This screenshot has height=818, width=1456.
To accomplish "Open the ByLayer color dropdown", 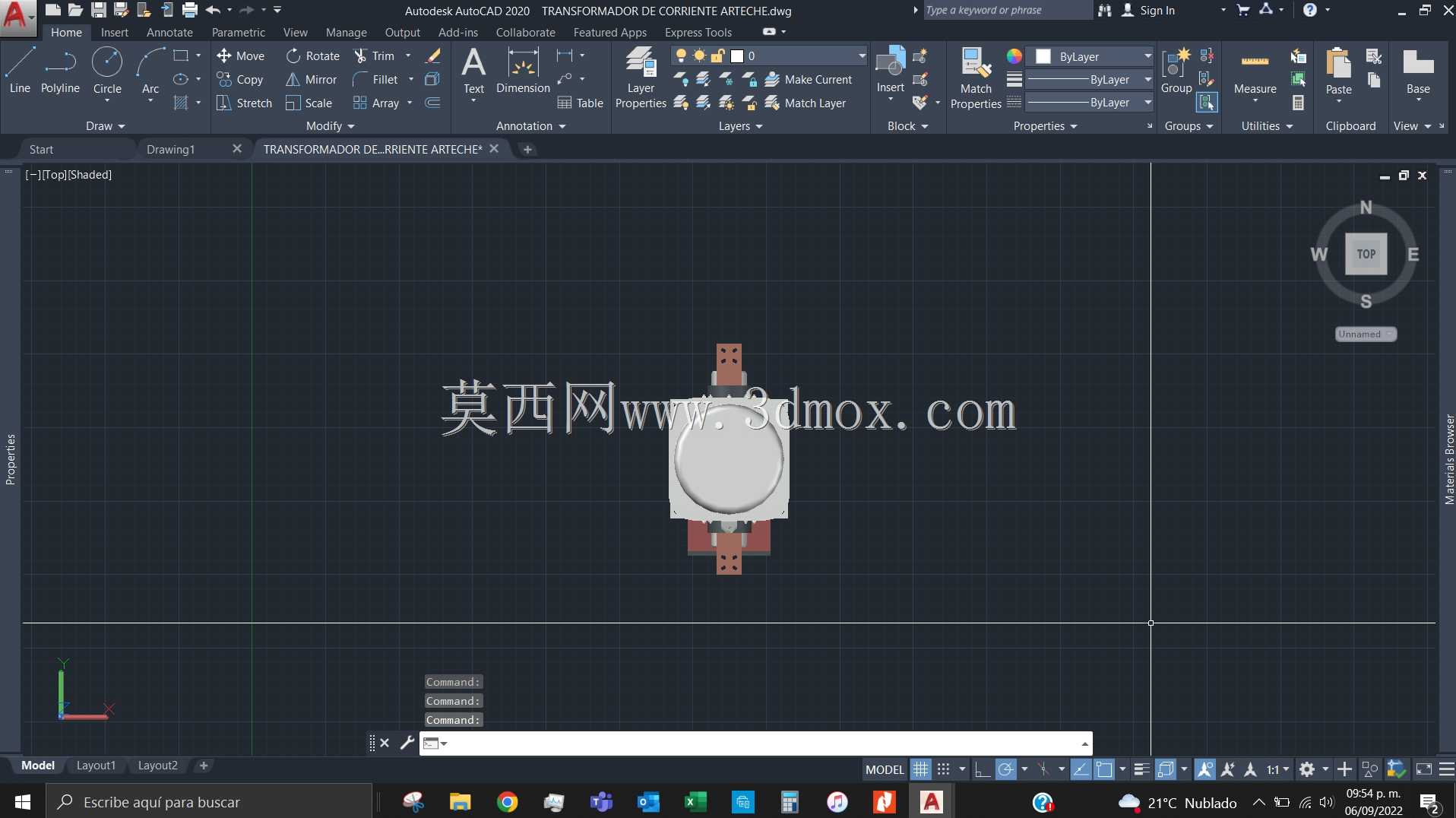I will click(x=1091, y=56).
